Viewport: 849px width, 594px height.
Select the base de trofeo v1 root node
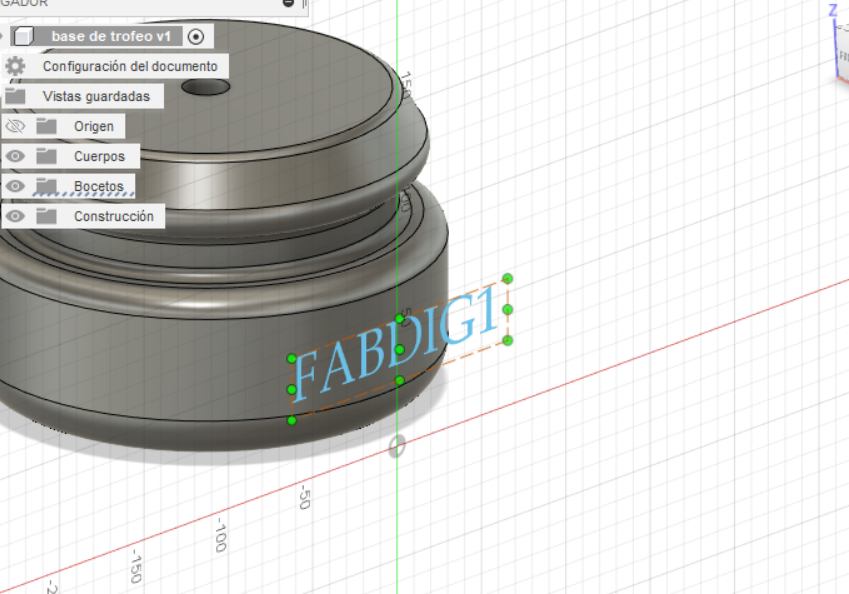pos(111,36)
